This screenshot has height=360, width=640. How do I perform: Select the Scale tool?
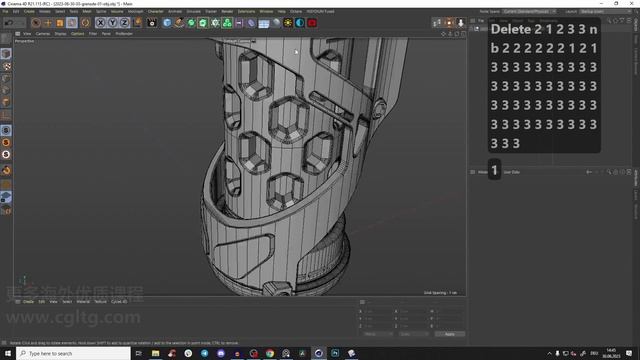coord(60,23)
